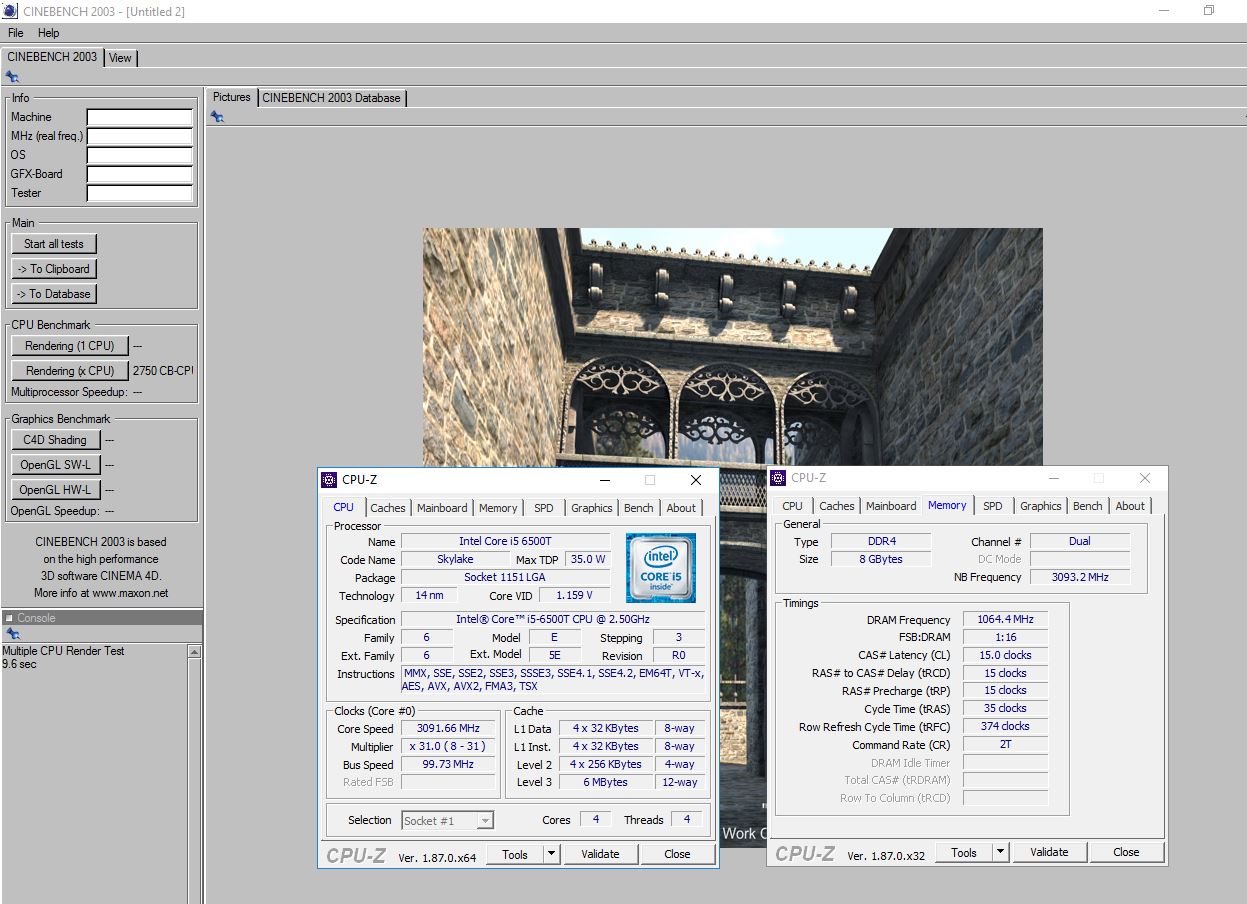The width and height of the screenshot is (1247, 904).
Task: Open the SPD tab in CPU-Z x64 window
Action: pos(544,508)
